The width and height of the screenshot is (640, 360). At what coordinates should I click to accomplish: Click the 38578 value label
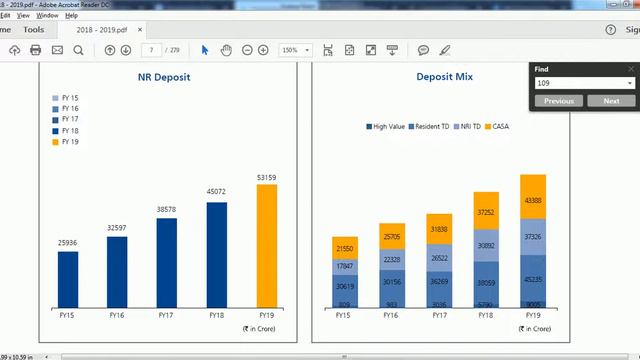click(167, 209)
